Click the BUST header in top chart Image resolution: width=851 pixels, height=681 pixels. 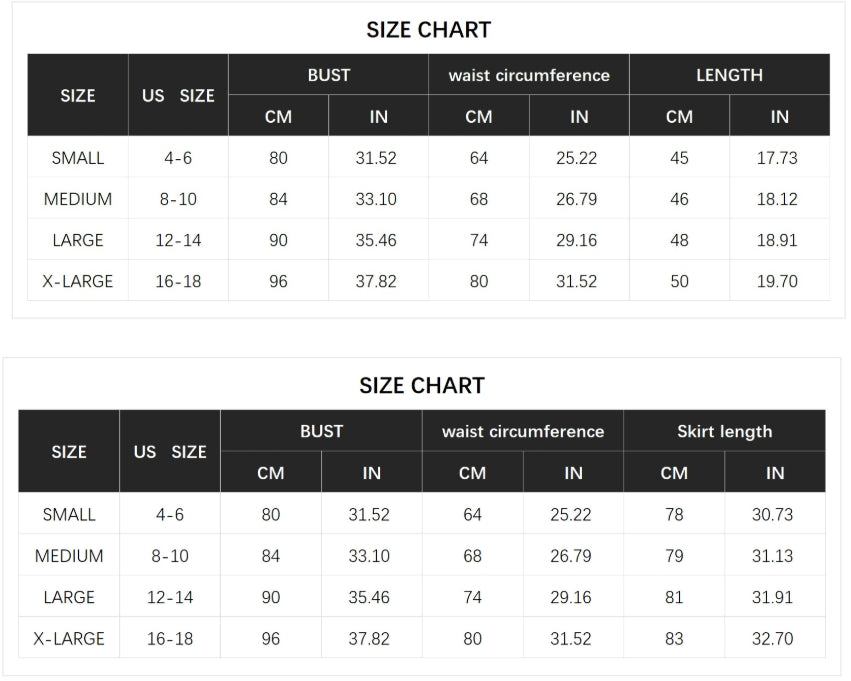pos(328,75)
